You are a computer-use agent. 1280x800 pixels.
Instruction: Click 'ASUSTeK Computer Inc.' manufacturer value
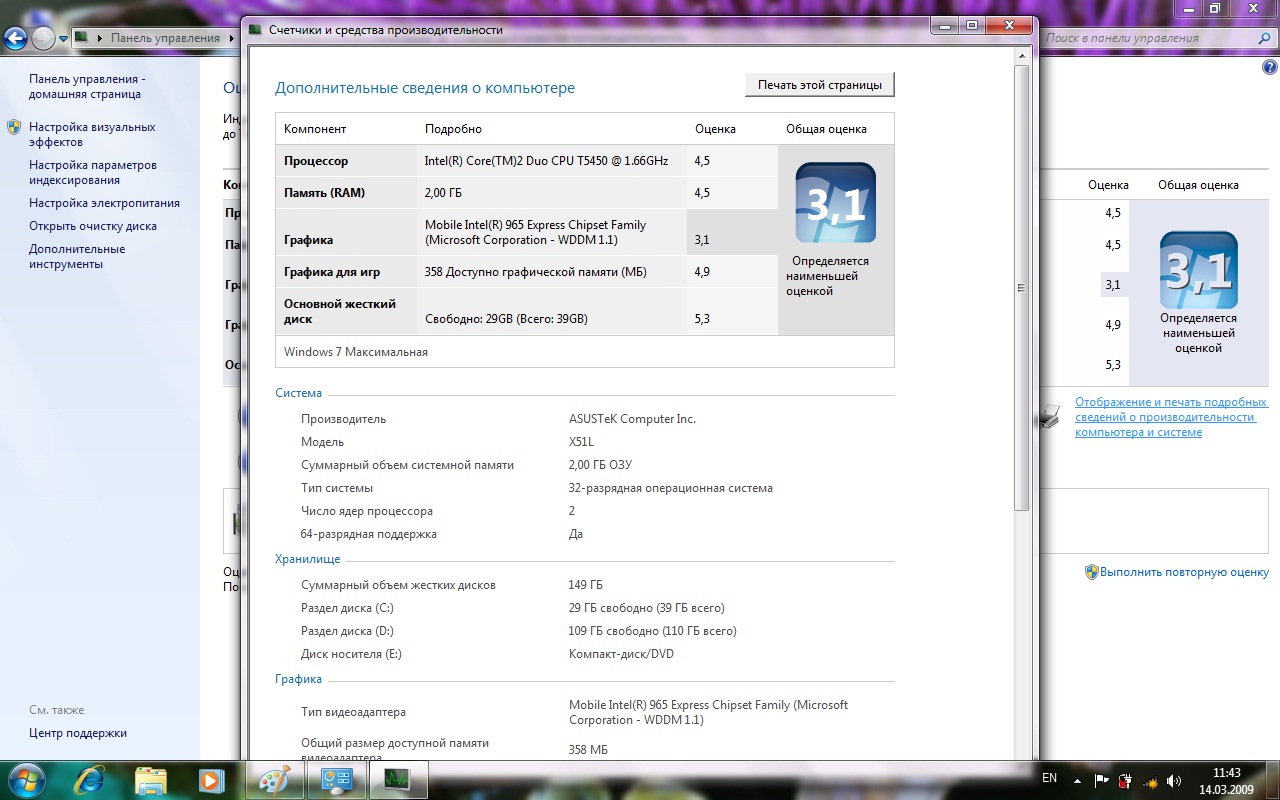click(x=632, y=419)
